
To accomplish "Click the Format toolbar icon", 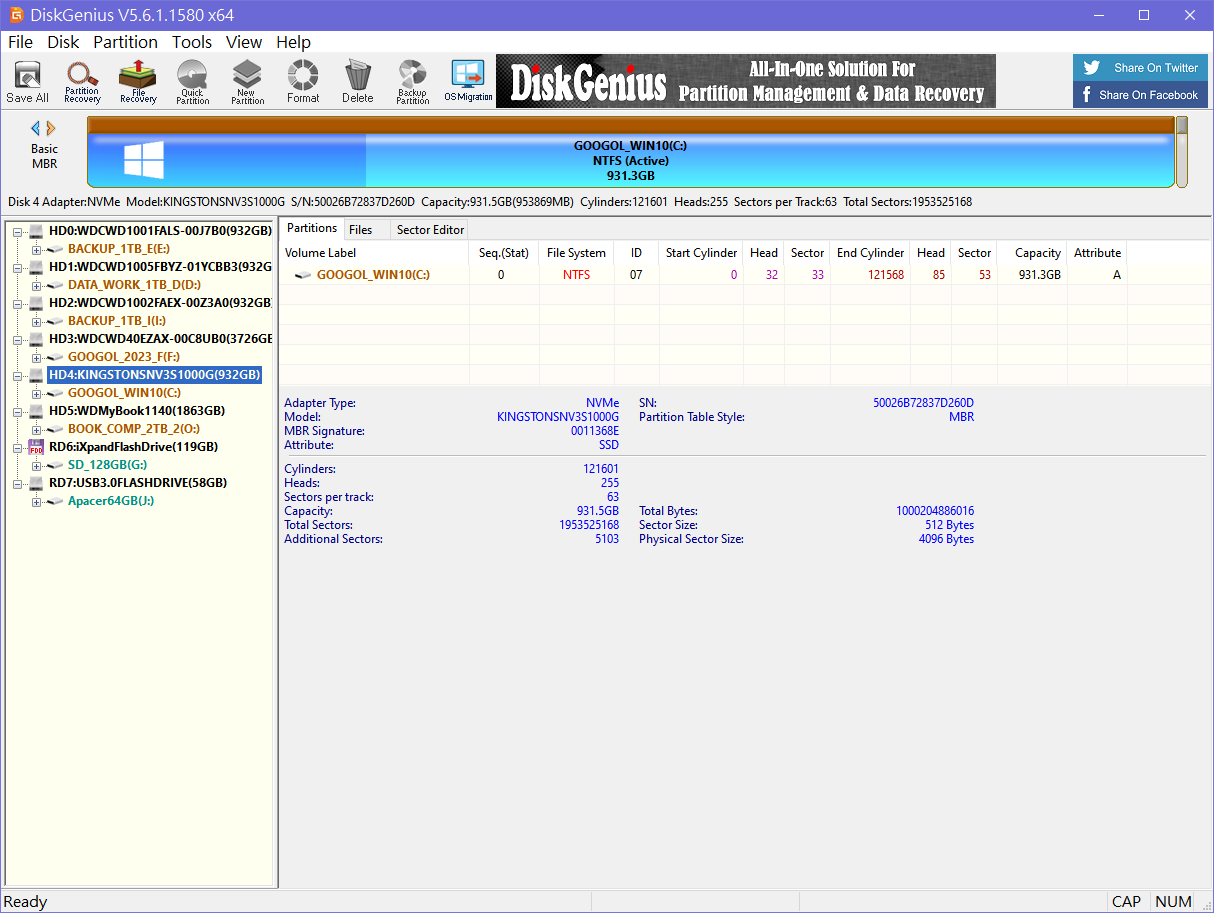I will click(303, 81).
